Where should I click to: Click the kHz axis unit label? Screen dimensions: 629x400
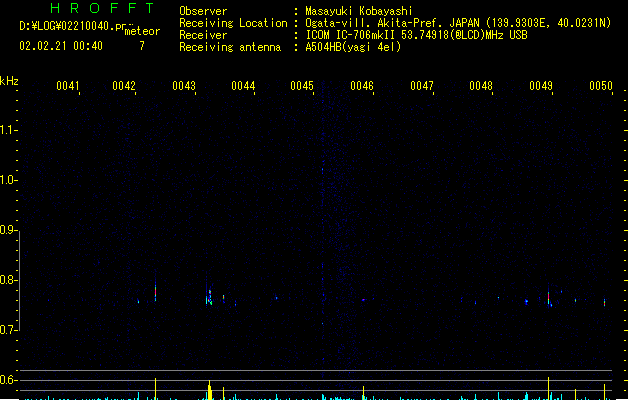click(9, 81)
